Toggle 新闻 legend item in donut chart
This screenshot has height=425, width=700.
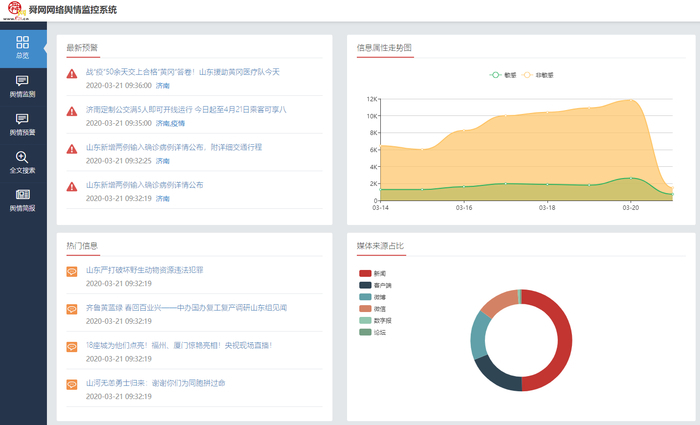point(371,272)
